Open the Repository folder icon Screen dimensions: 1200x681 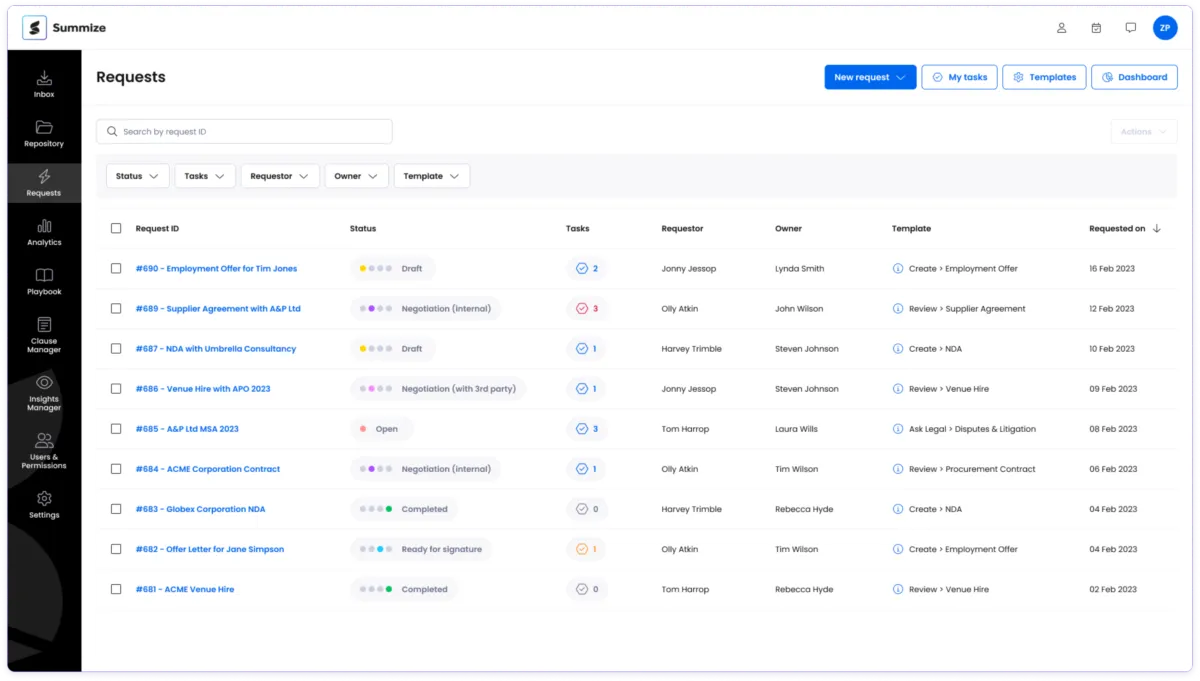(x=44, y=129)
